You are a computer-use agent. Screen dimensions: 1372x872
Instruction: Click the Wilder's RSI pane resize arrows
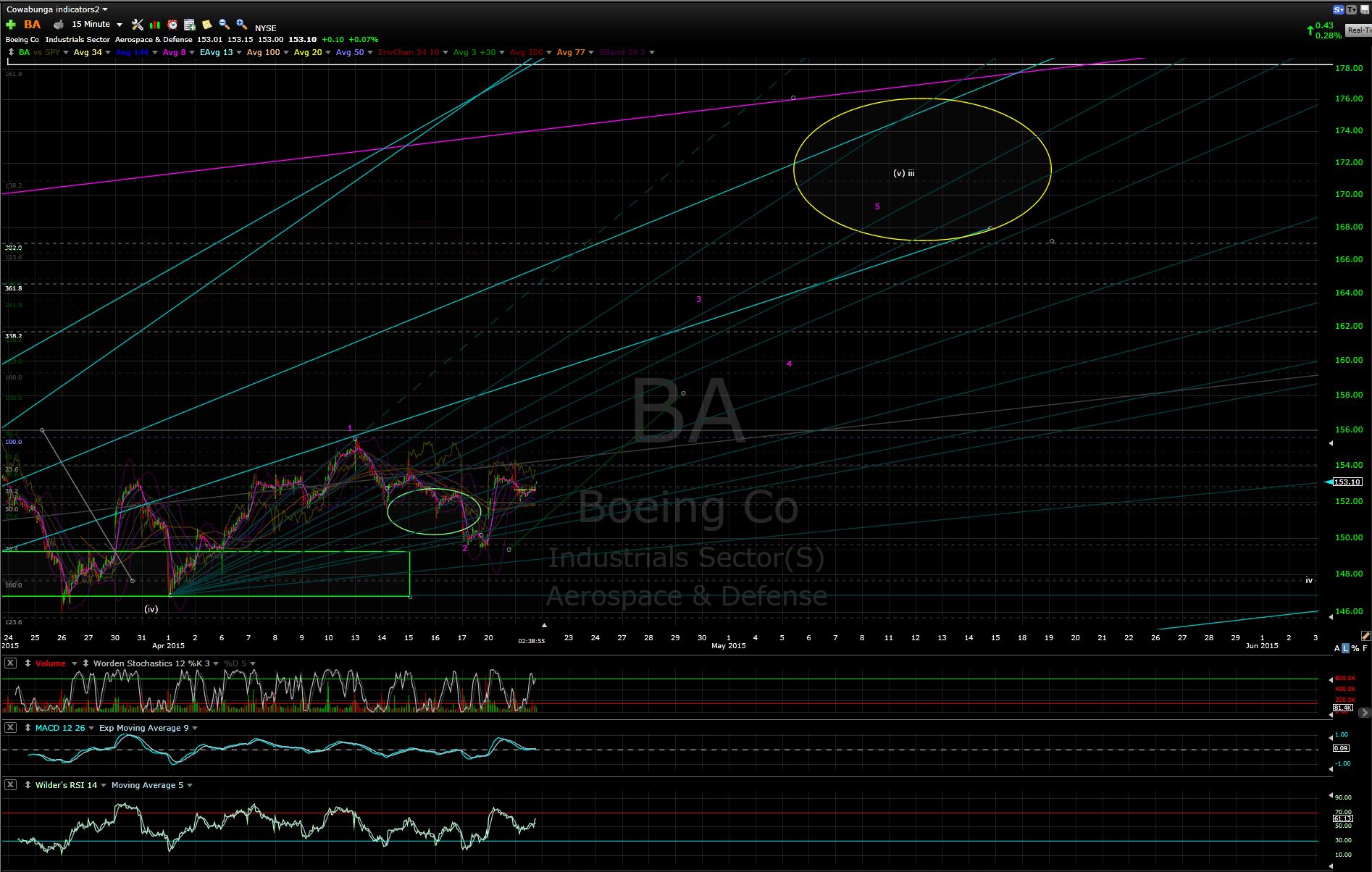point(29,785)
